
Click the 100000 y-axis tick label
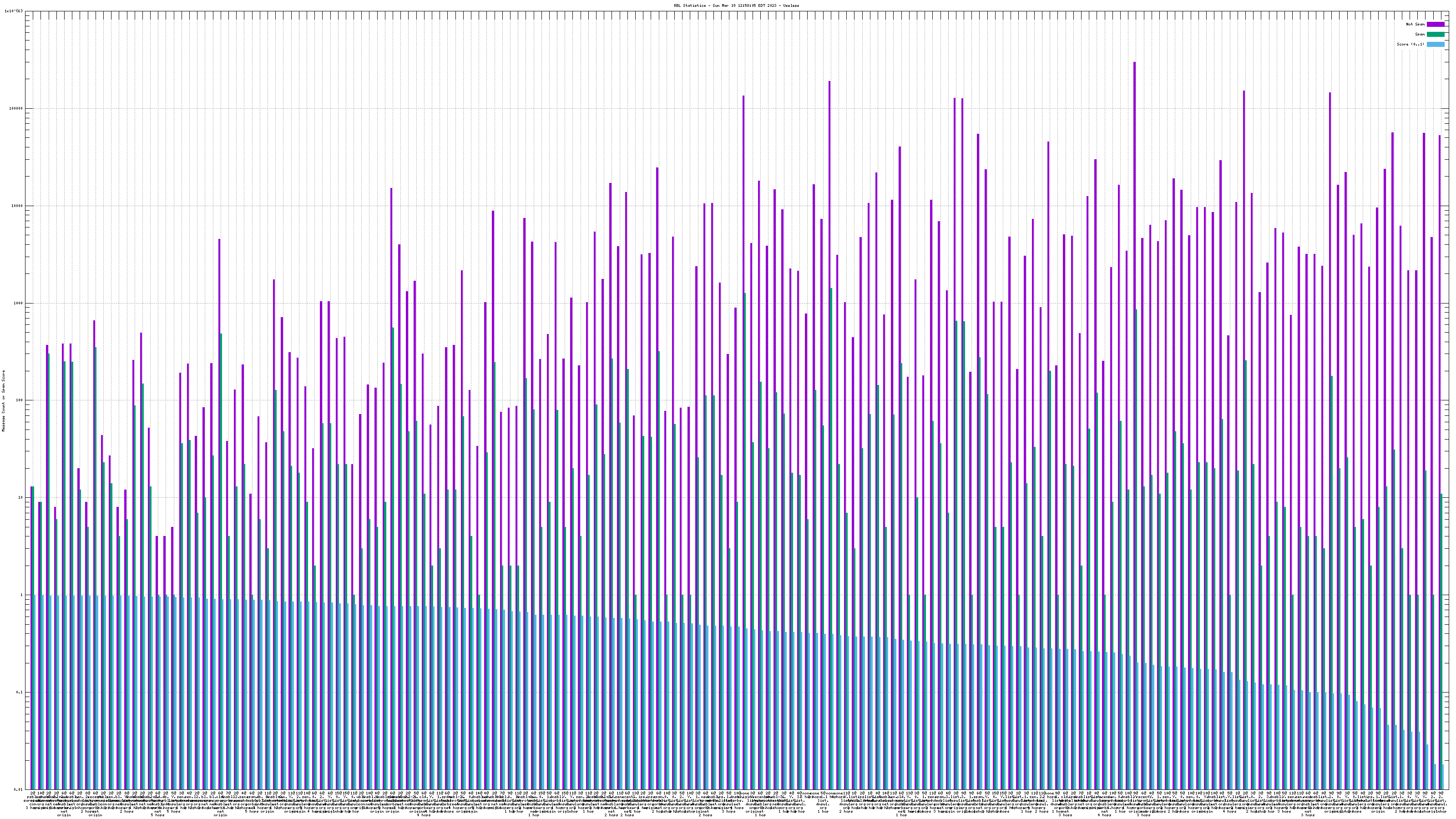tap(17, 109)
